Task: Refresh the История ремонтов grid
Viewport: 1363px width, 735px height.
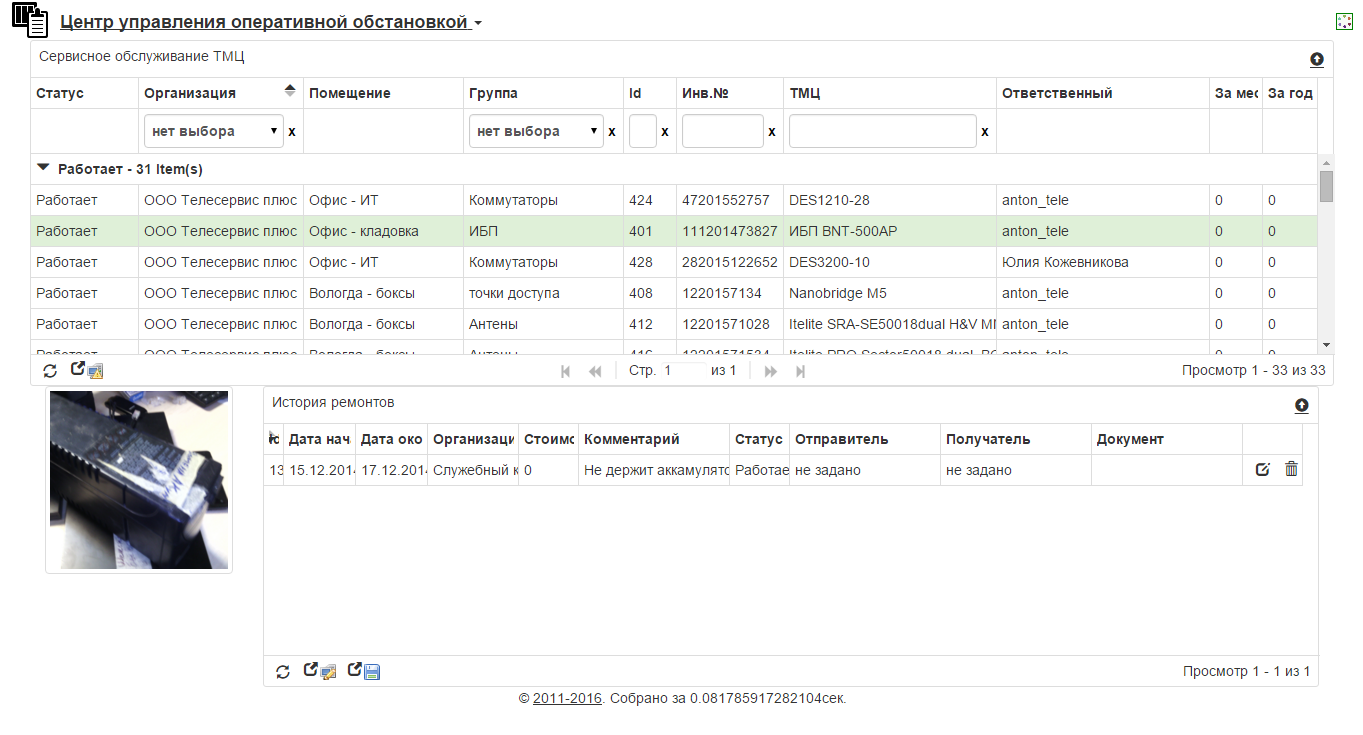Action: coord(283,672)
